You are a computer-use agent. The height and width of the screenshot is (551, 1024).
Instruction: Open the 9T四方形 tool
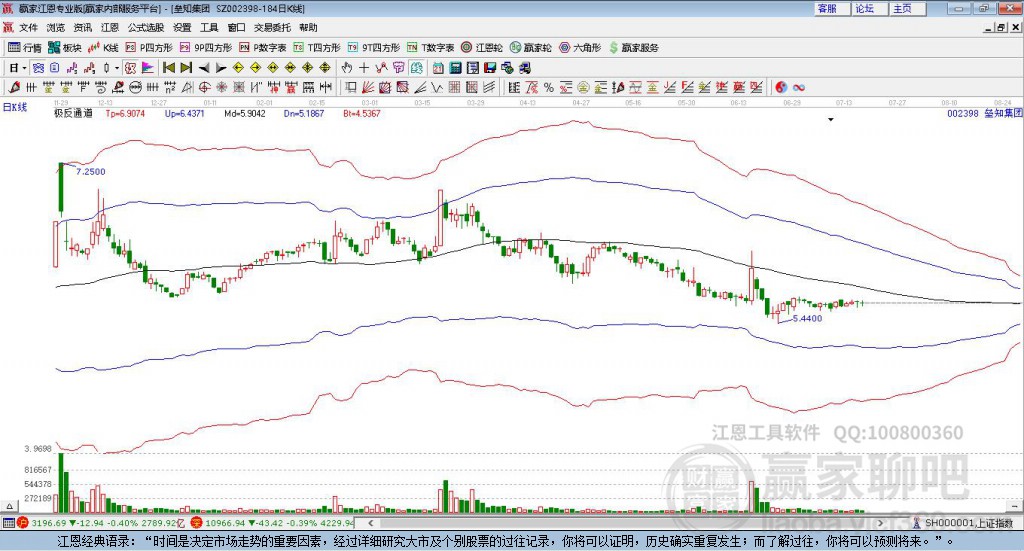coord(374,48)
